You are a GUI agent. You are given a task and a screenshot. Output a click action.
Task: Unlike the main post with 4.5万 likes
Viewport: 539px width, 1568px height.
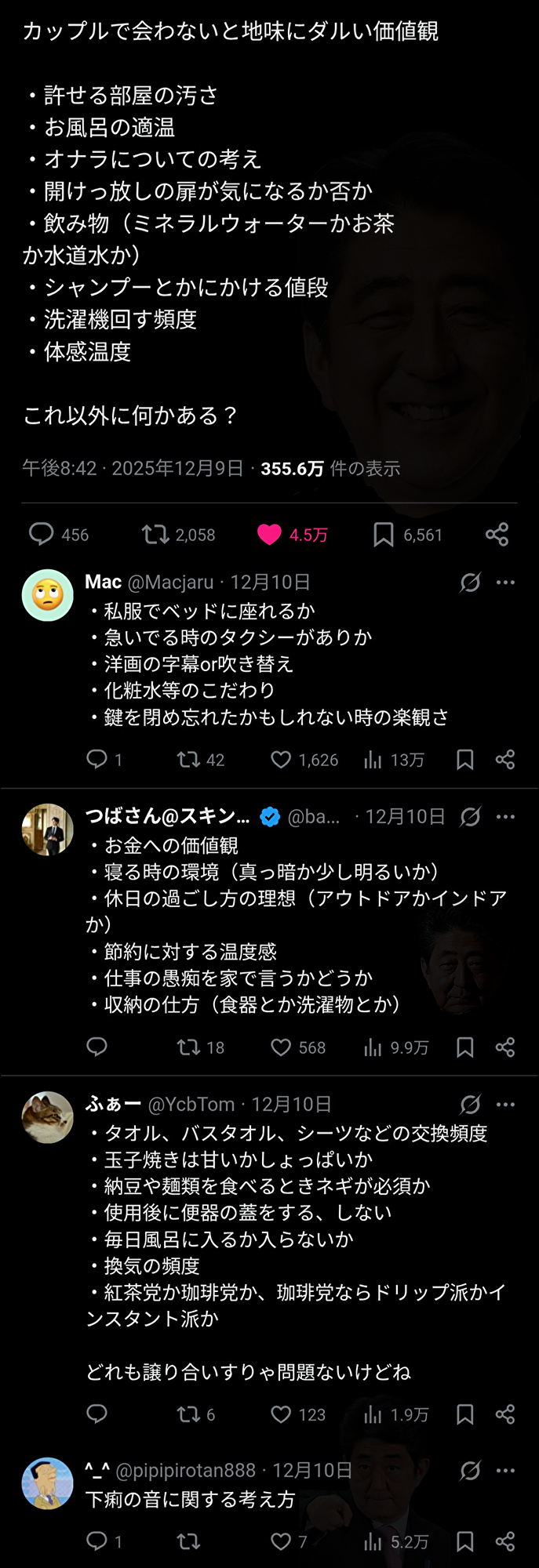coord(269,535)
